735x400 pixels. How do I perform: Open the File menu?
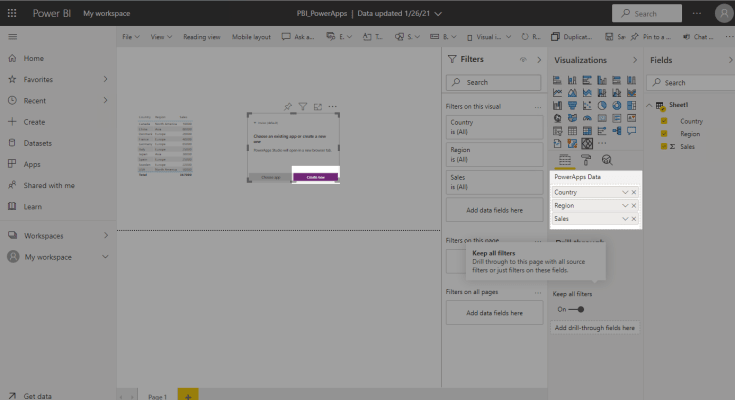coord(131,37)
